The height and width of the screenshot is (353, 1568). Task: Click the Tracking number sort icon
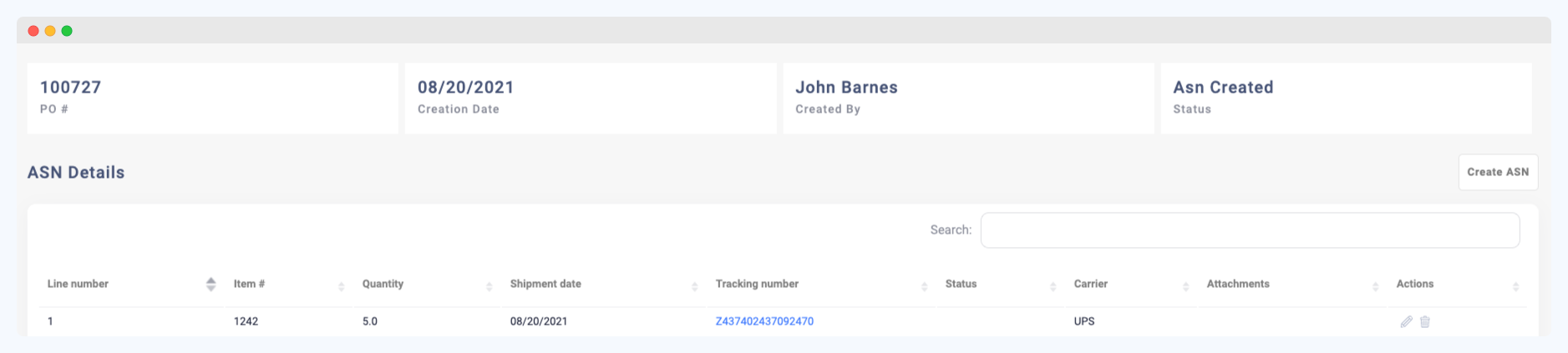click(924, 286)
